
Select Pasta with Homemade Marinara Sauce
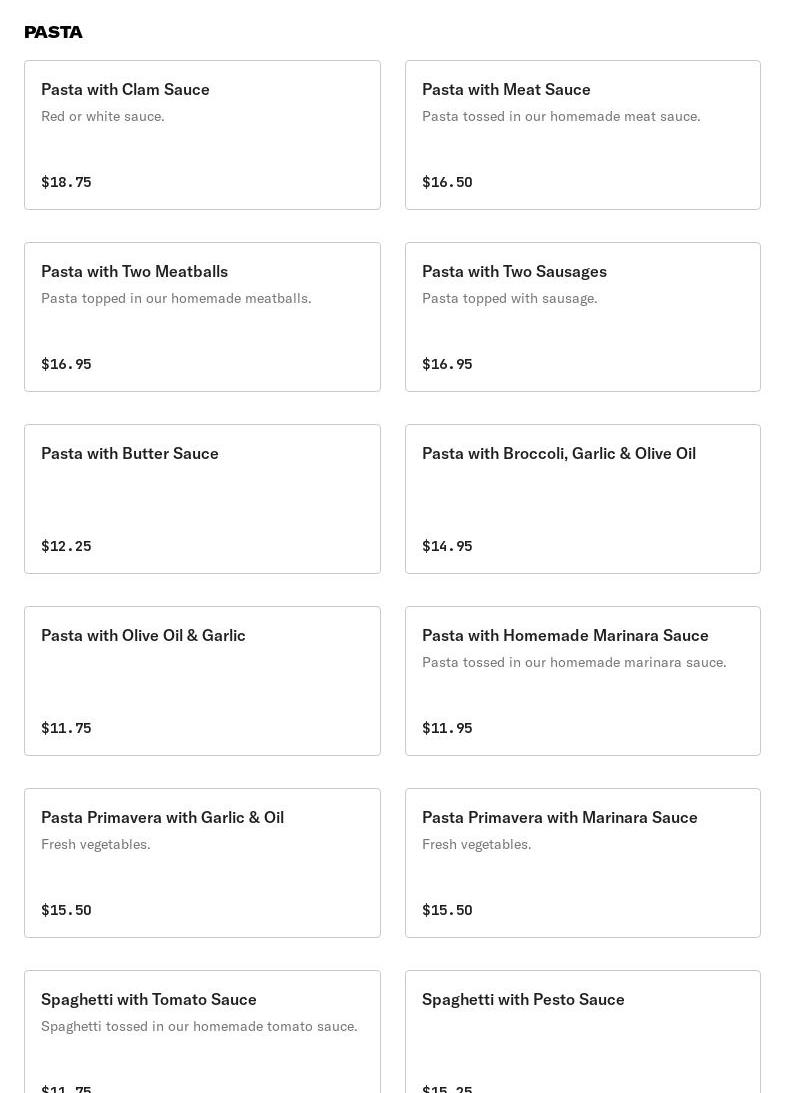[582, 681]
